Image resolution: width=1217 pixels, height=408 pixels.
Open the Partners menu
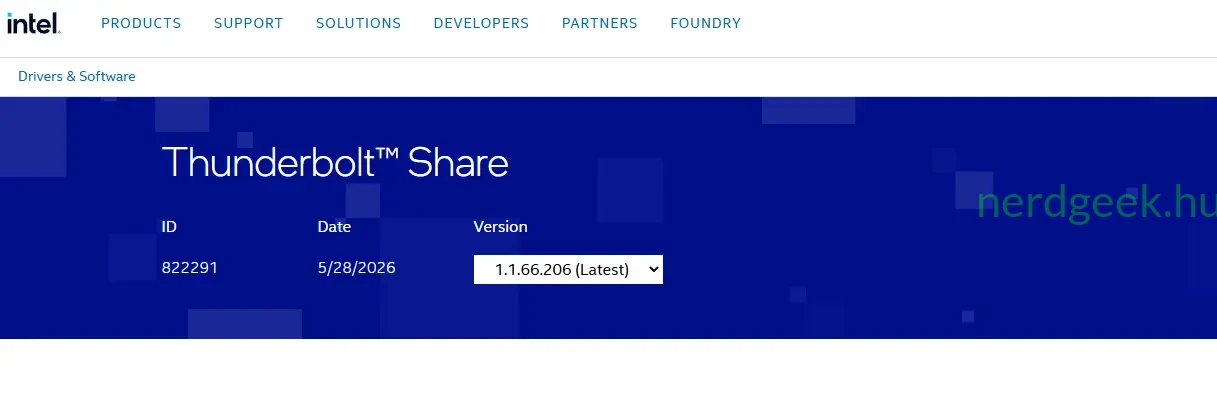click(600, 23)
